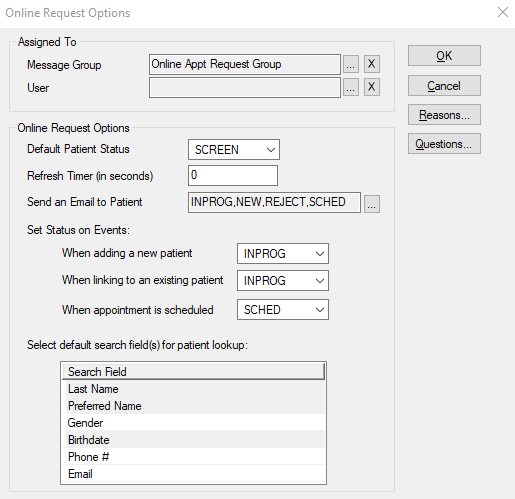Select the Phone # search field row
515x499 pixels.
(193, 457)
